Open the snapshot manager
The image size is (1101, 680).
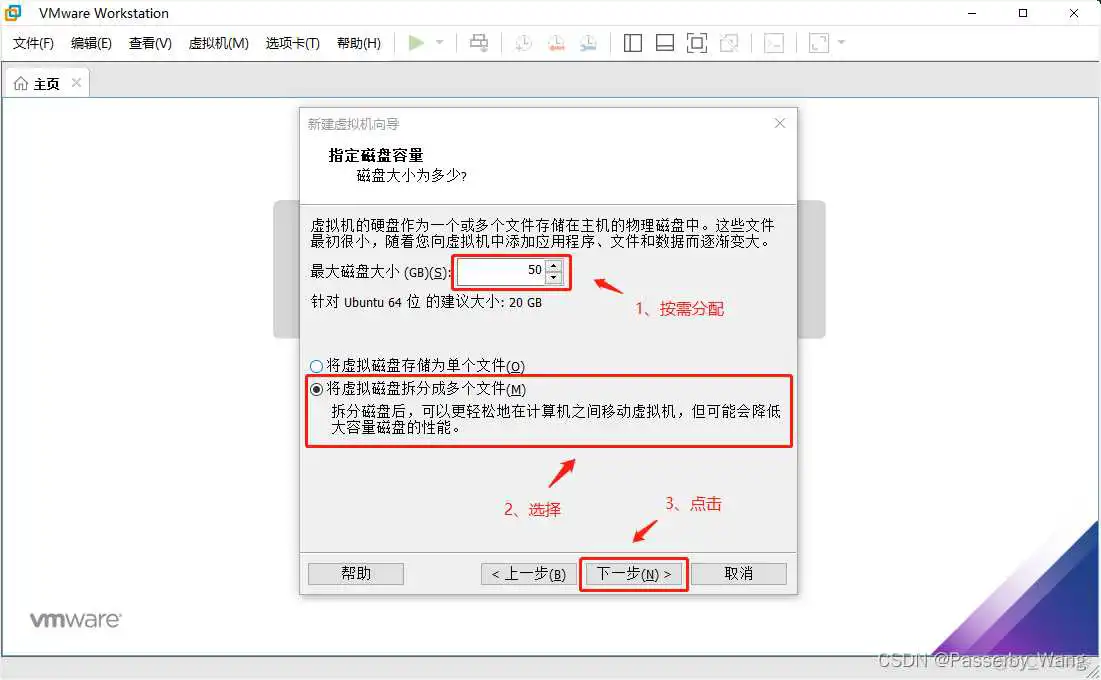tap(589, 42)
